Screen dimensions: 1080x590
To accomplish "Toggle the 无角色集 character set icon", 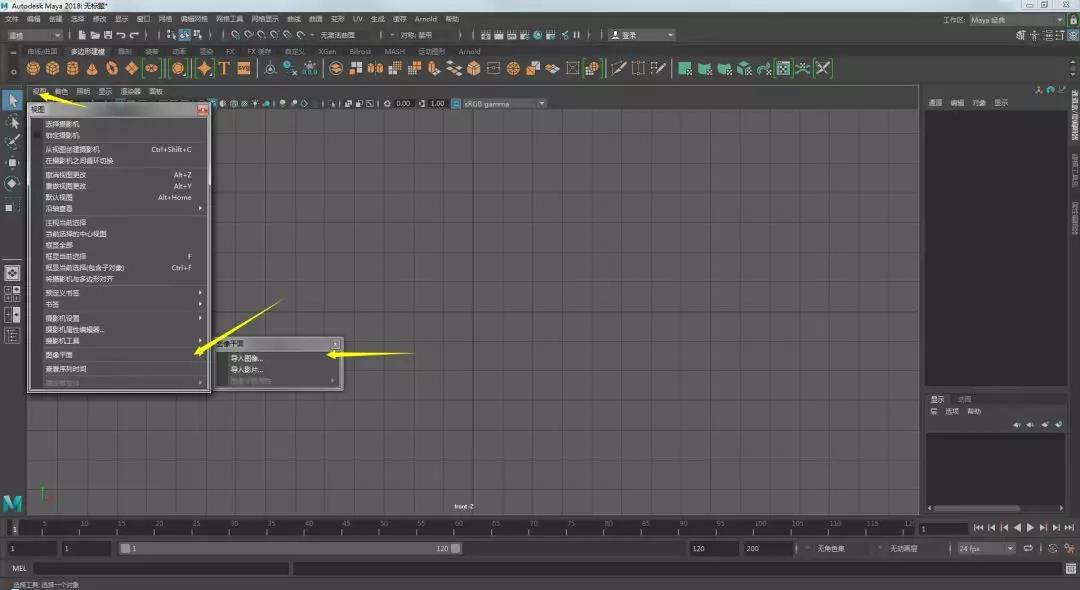I will point(807,549).
